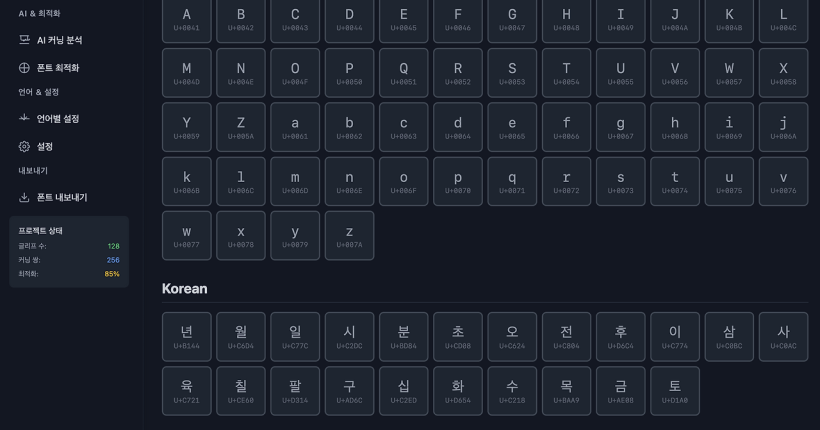Click the AI 커닝 분석 sidebar icon
Screen dimensions: 820x430
tap(25, 40)
